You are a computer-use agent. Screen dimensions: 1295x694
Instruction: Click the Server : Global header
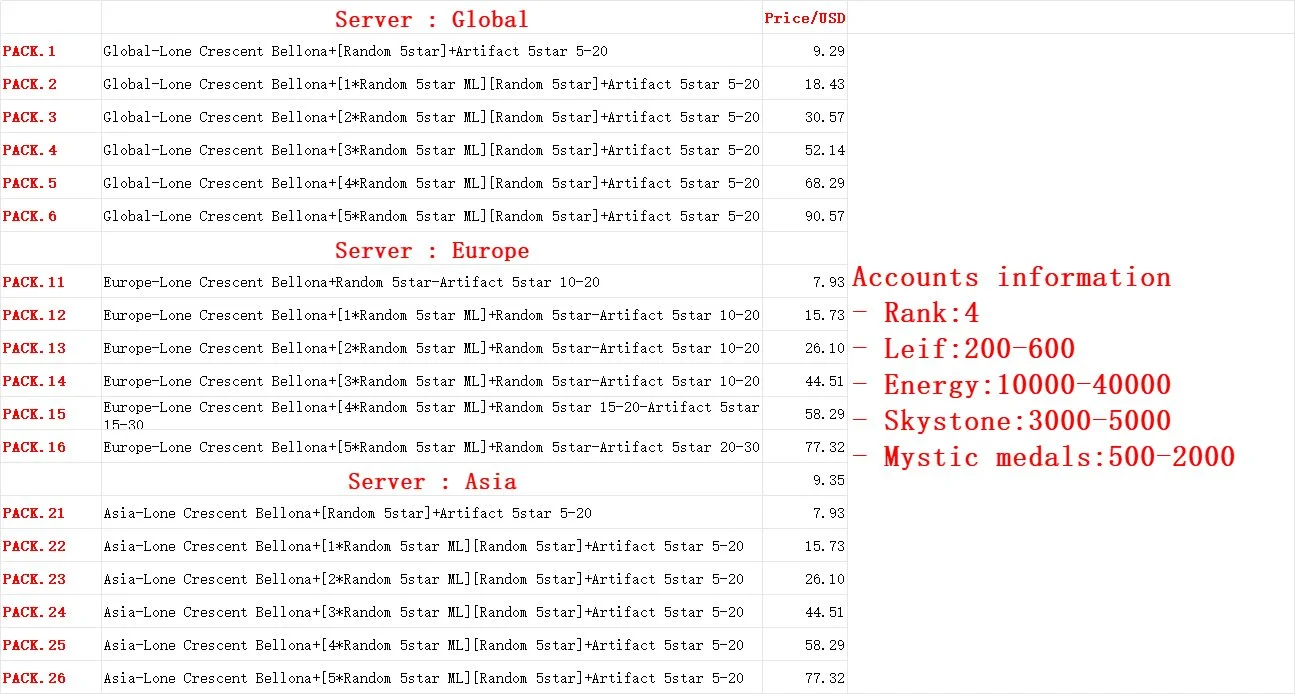pos(432,18)
